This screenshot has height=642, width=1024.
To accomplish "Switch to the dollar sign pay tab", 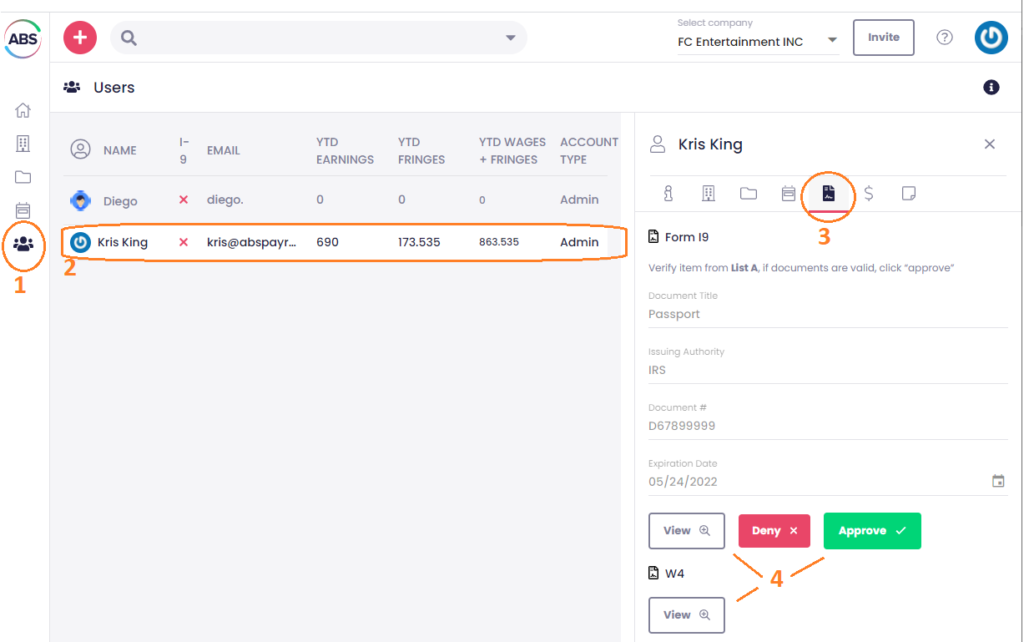I will (x=868, y=194).
